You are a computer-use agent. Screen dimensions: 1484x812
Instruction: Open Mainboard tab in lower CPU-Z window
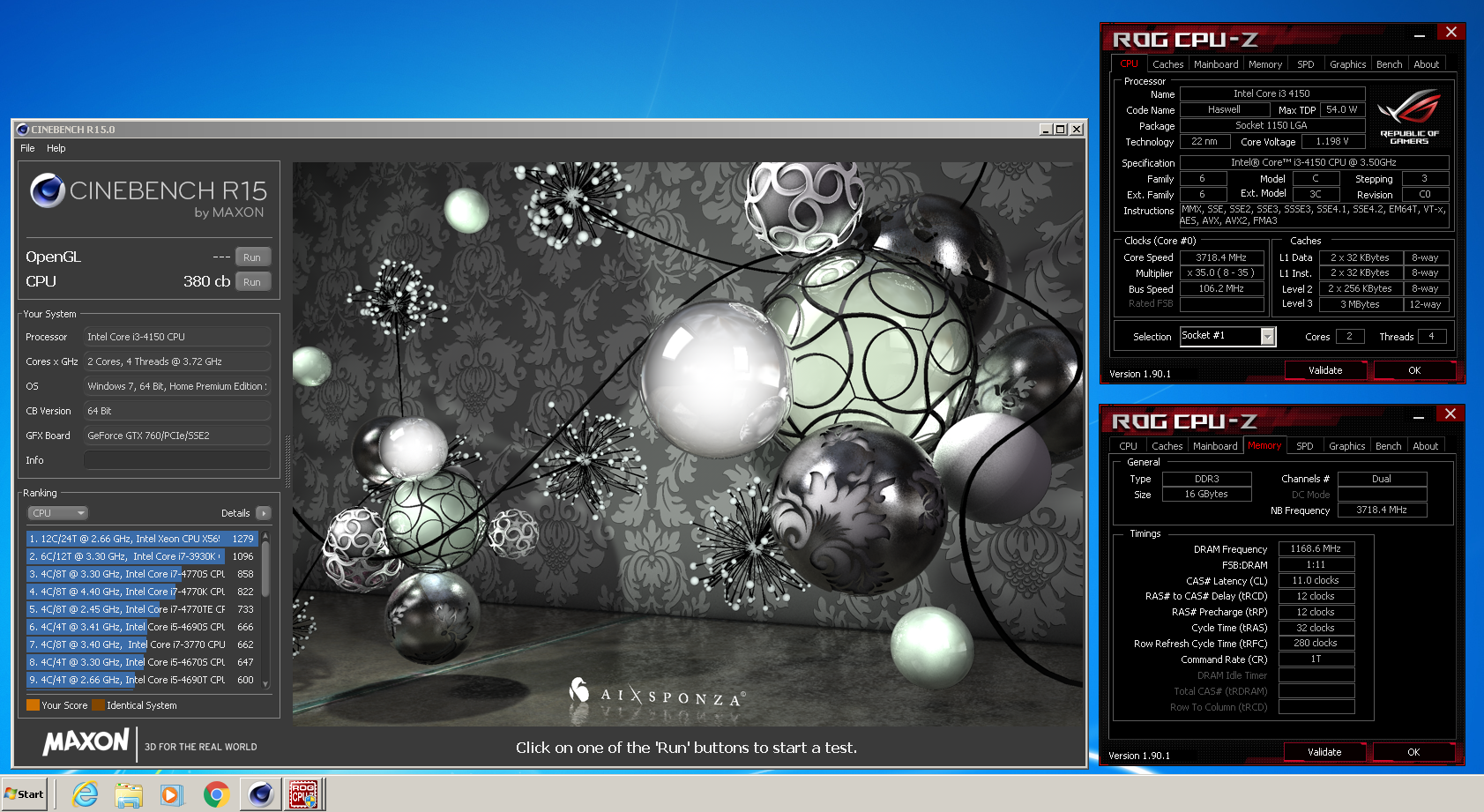[1215, 446]
